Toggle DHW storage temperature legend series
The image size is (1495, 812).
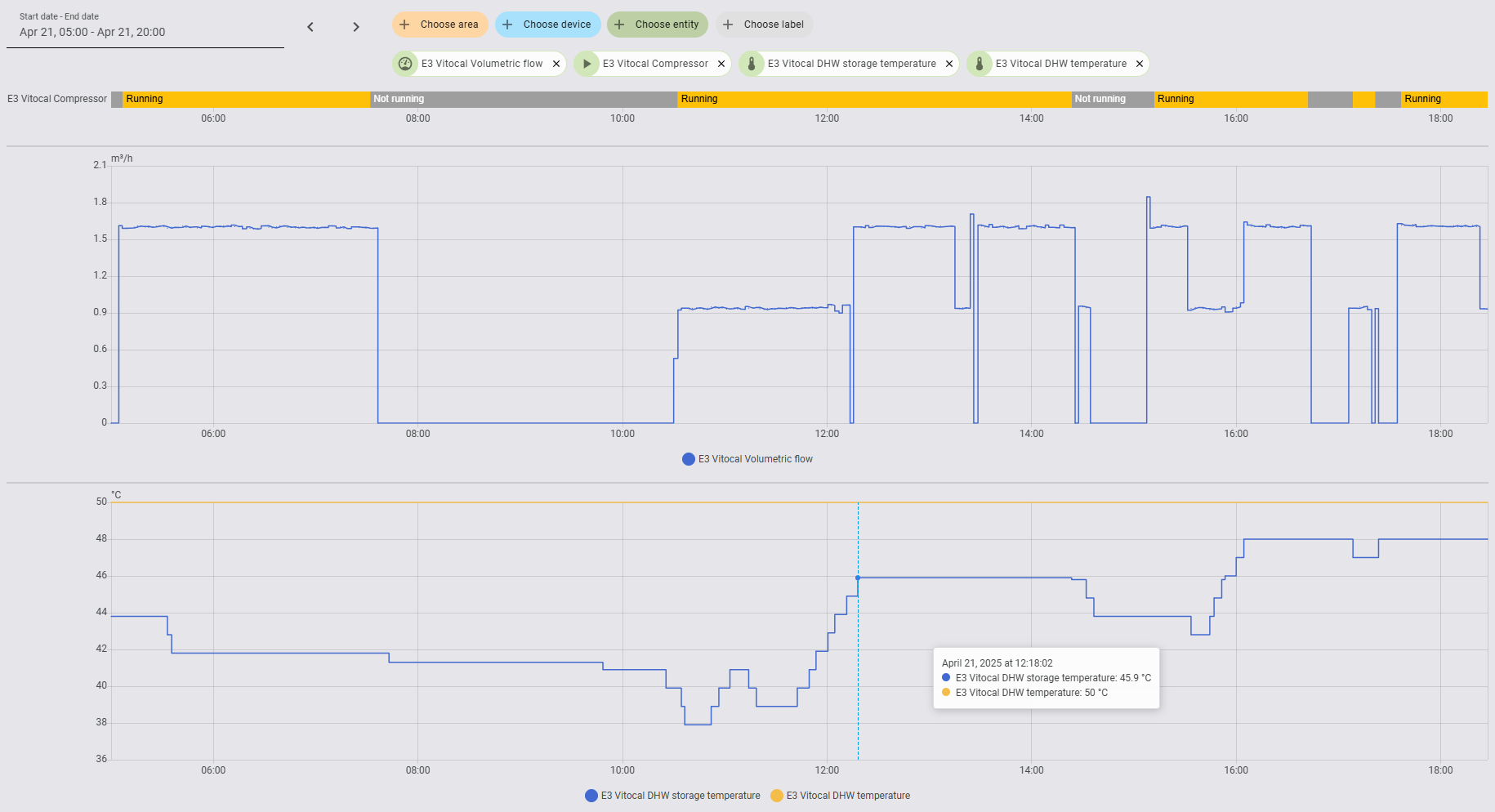(672, 796)
